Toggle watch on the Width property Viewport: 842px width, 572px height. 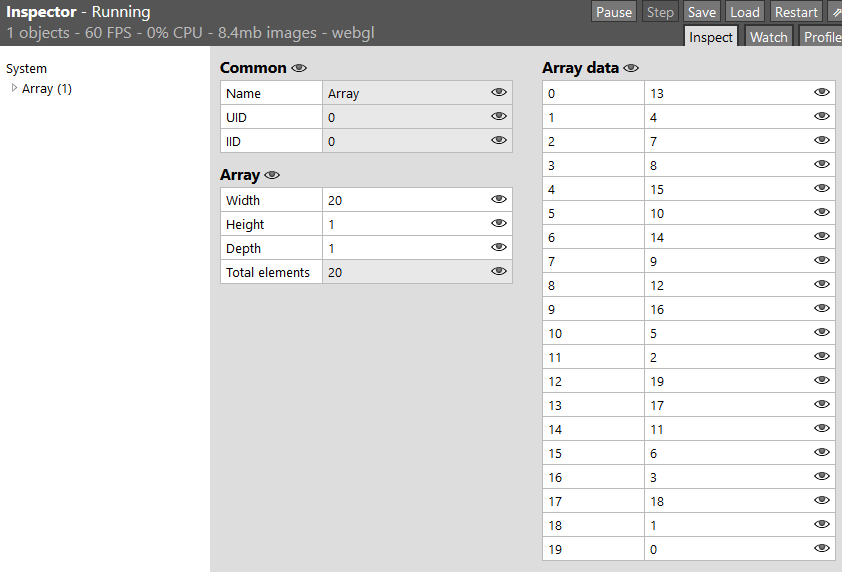click(499, 200)
